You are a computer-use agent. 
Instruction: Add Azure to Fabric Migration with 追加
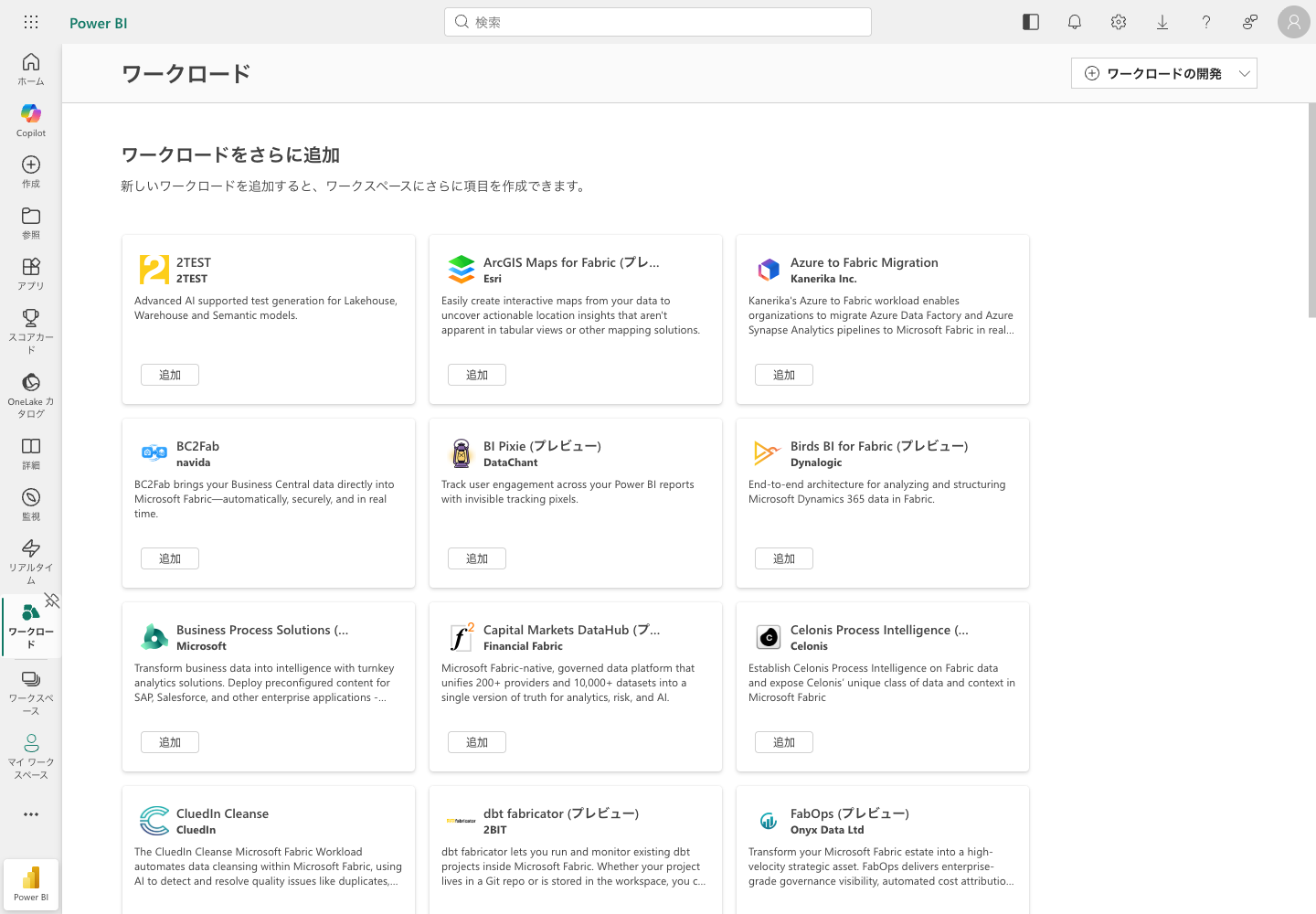pos(784,375)
